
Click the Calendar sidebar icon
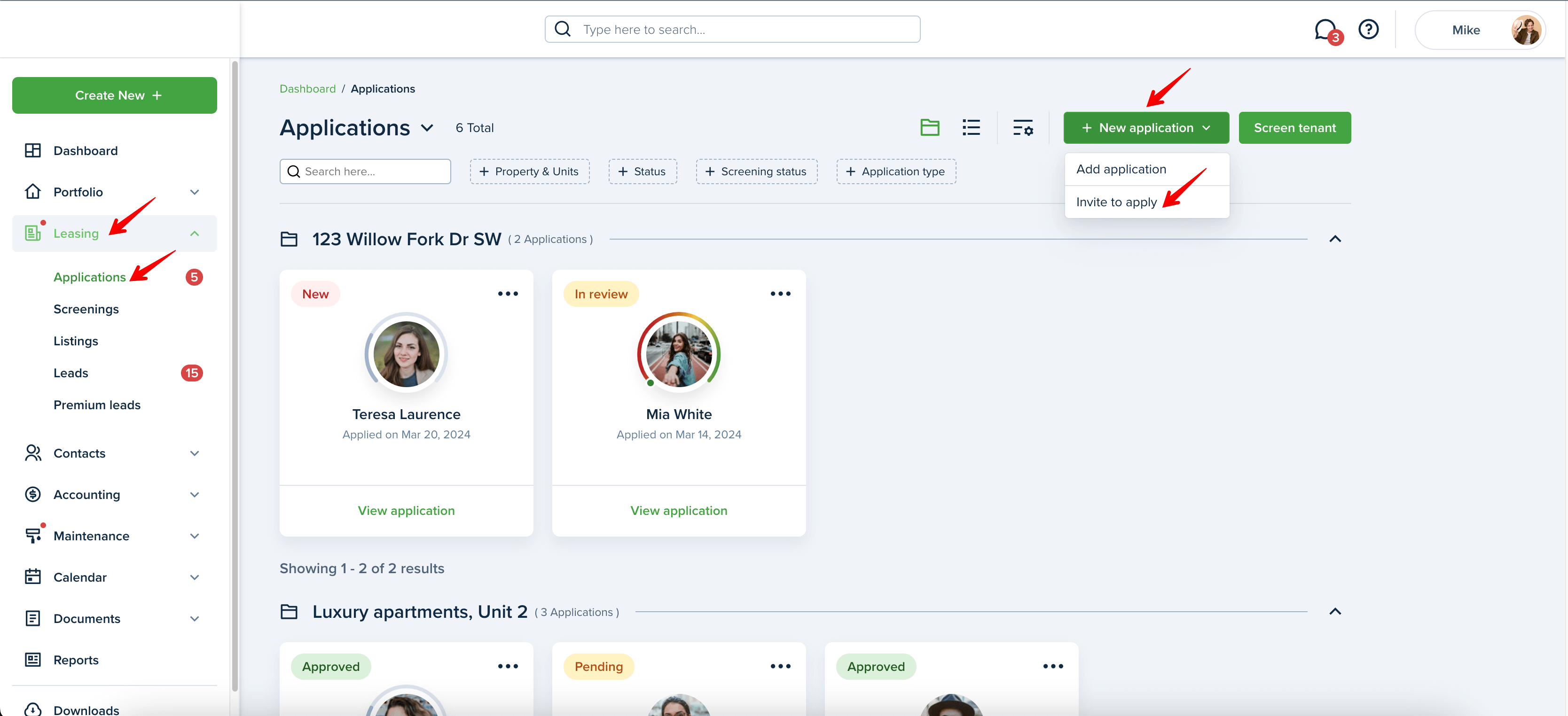coord(33,576)
